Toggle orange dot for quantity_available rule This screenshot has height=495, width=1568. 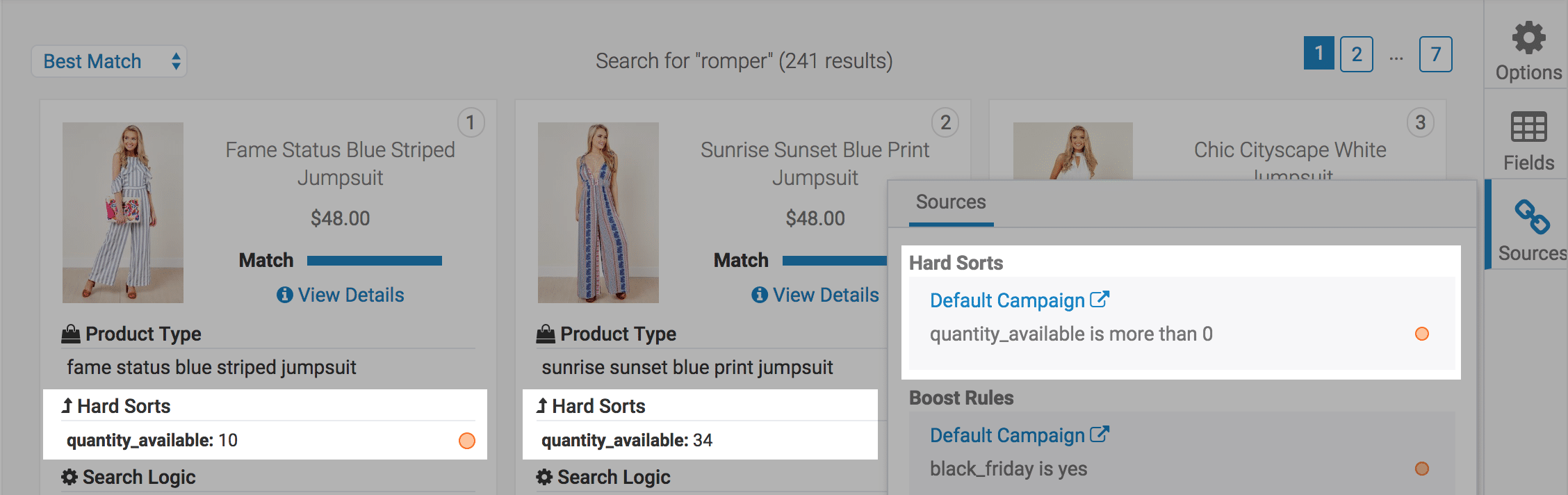coord(1421,334)
